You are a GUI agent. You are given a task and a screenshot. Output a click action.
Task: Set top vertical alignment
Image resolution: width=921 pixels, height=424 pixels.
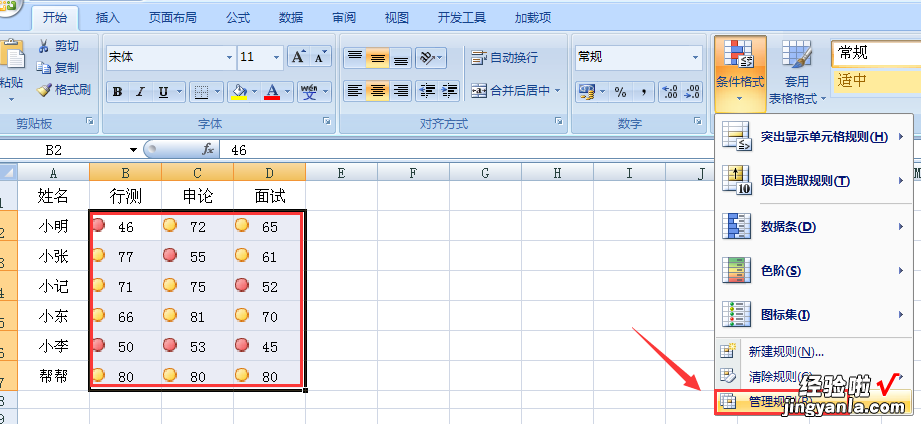pyautogui.click(x=355, y=57)
